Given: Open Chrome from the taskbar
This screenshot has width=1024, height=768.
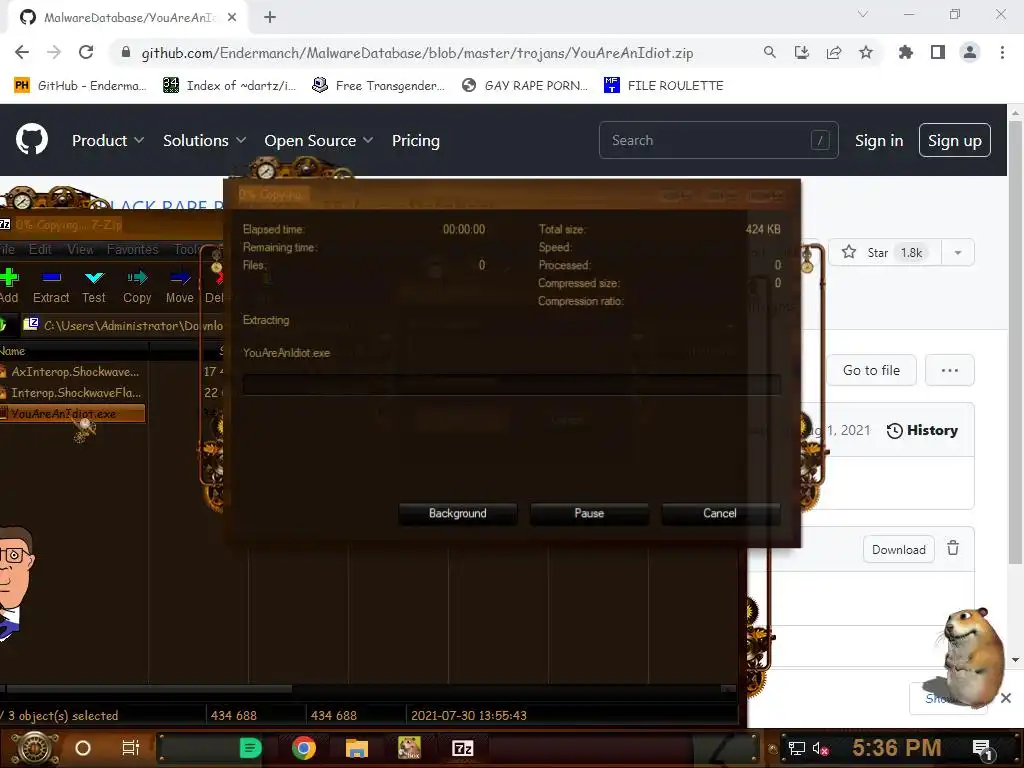Looking at the screenshot, I should point(304,748).
